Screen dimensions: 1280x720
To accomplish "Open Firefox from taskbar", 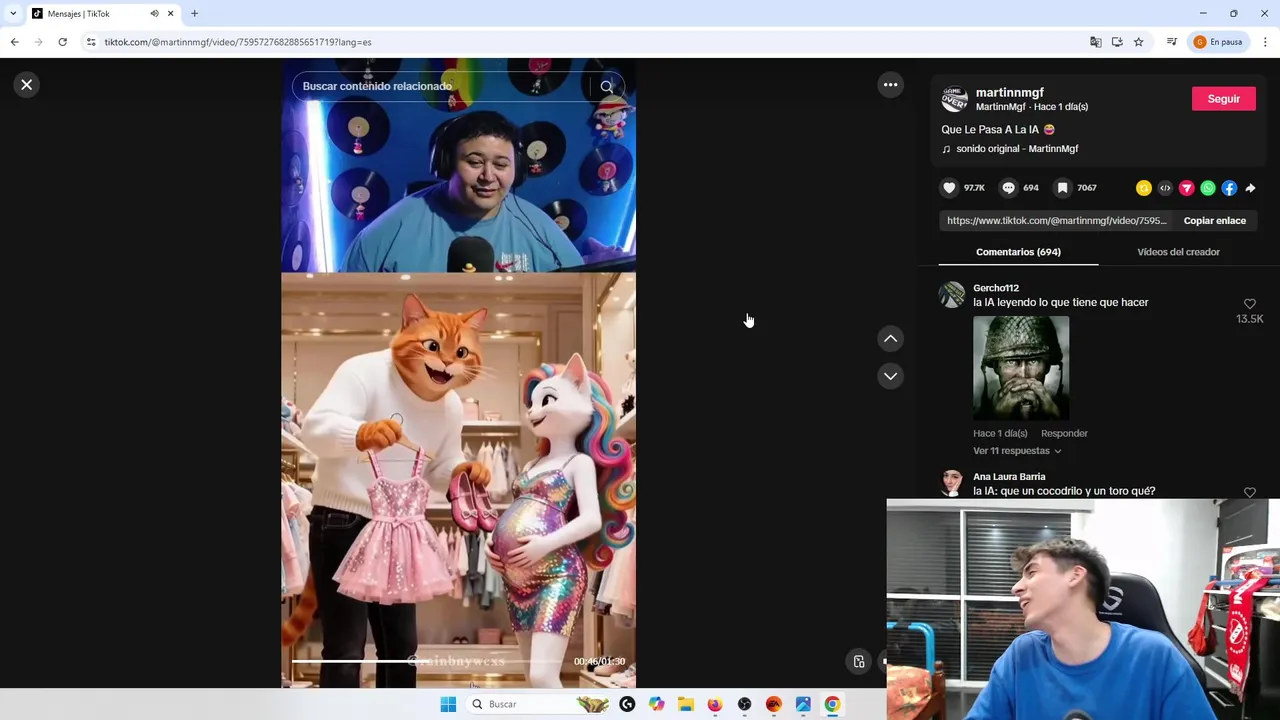I will pyautogui.click(x=714, y=705).
